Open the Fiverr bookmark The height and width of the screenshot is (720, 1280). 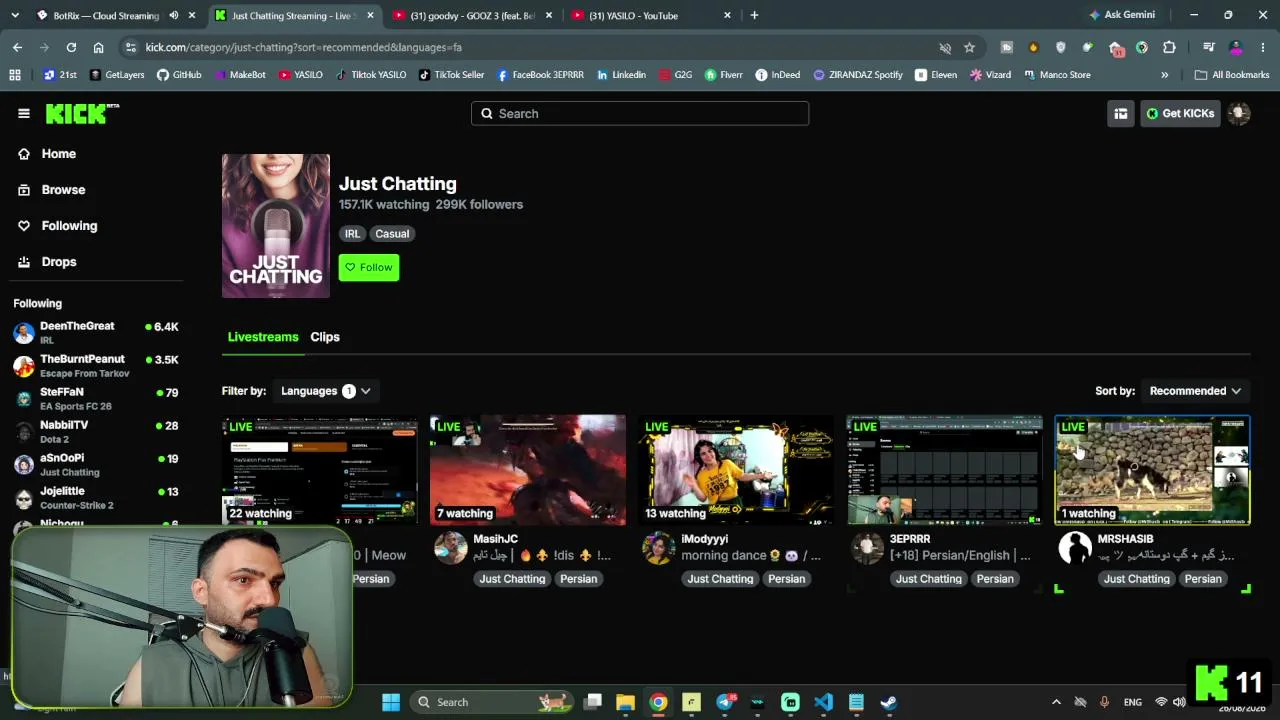point(724,75)
